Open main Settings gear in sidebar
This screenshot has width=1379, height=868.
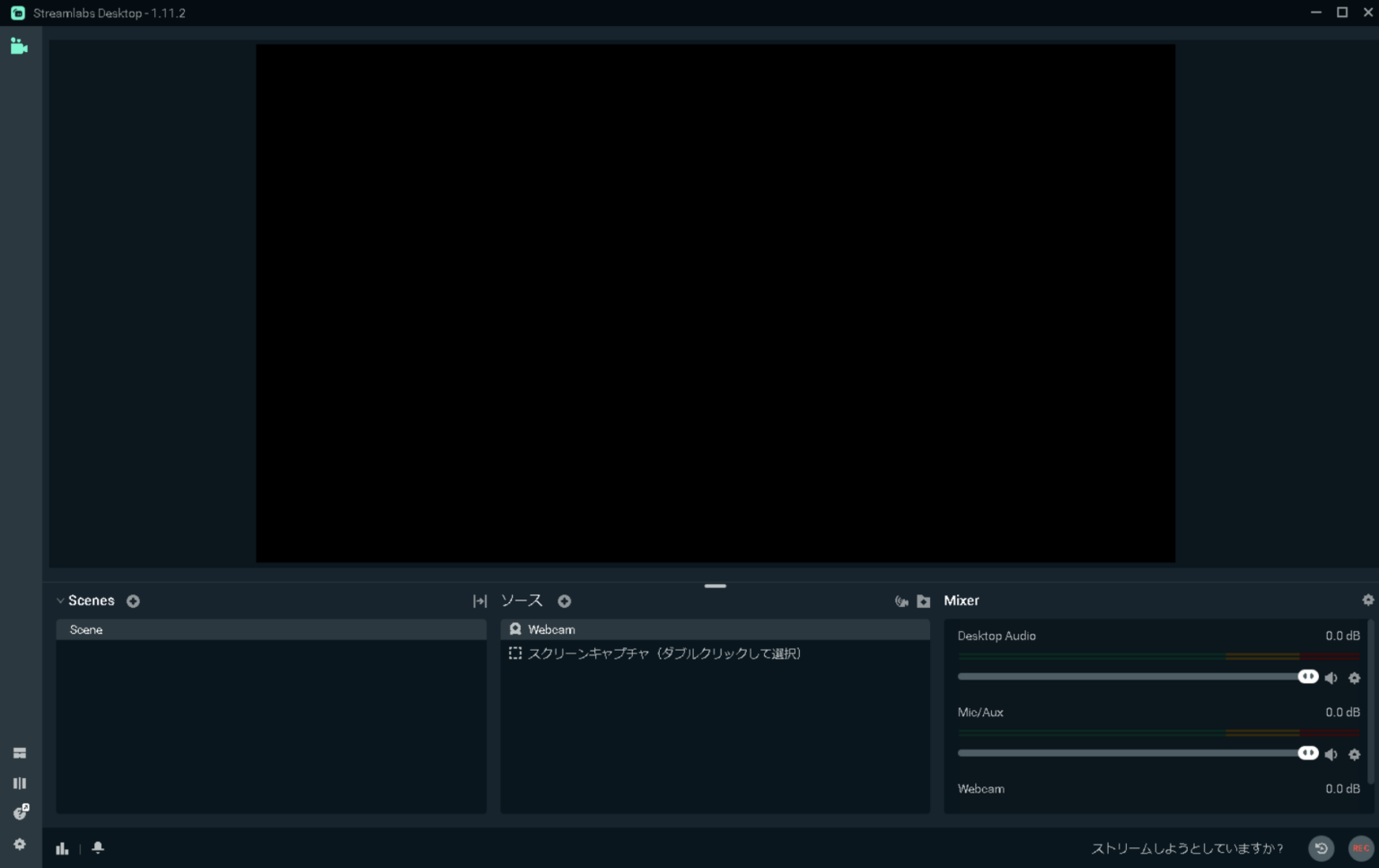20,845
